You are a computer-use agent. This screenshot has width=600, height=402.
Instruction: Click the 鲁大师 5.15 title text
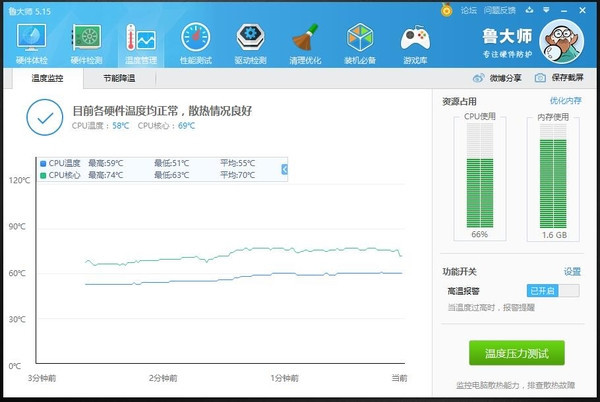pos(30,11)
